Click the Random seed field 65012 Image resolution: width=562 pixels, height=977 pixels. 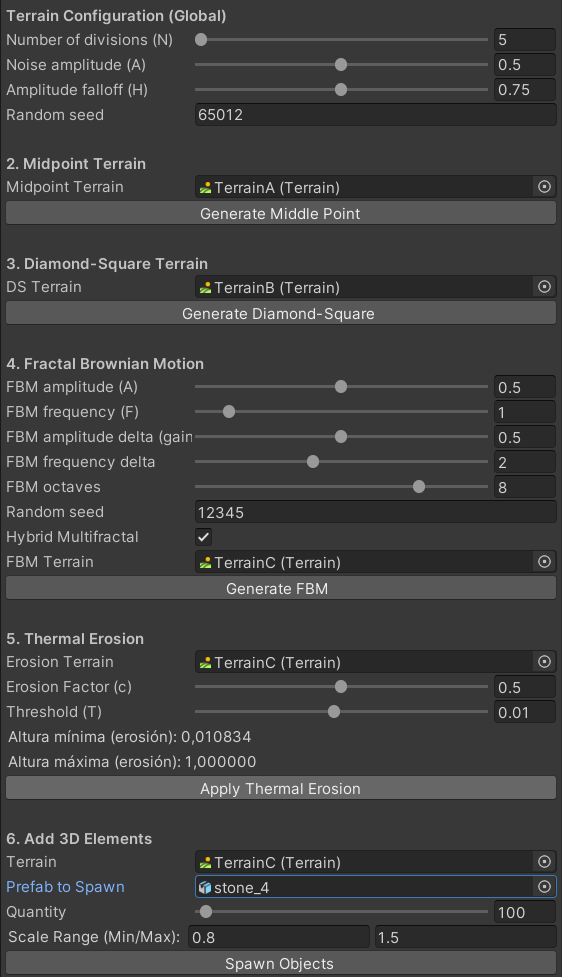click(x=375, y=115)
